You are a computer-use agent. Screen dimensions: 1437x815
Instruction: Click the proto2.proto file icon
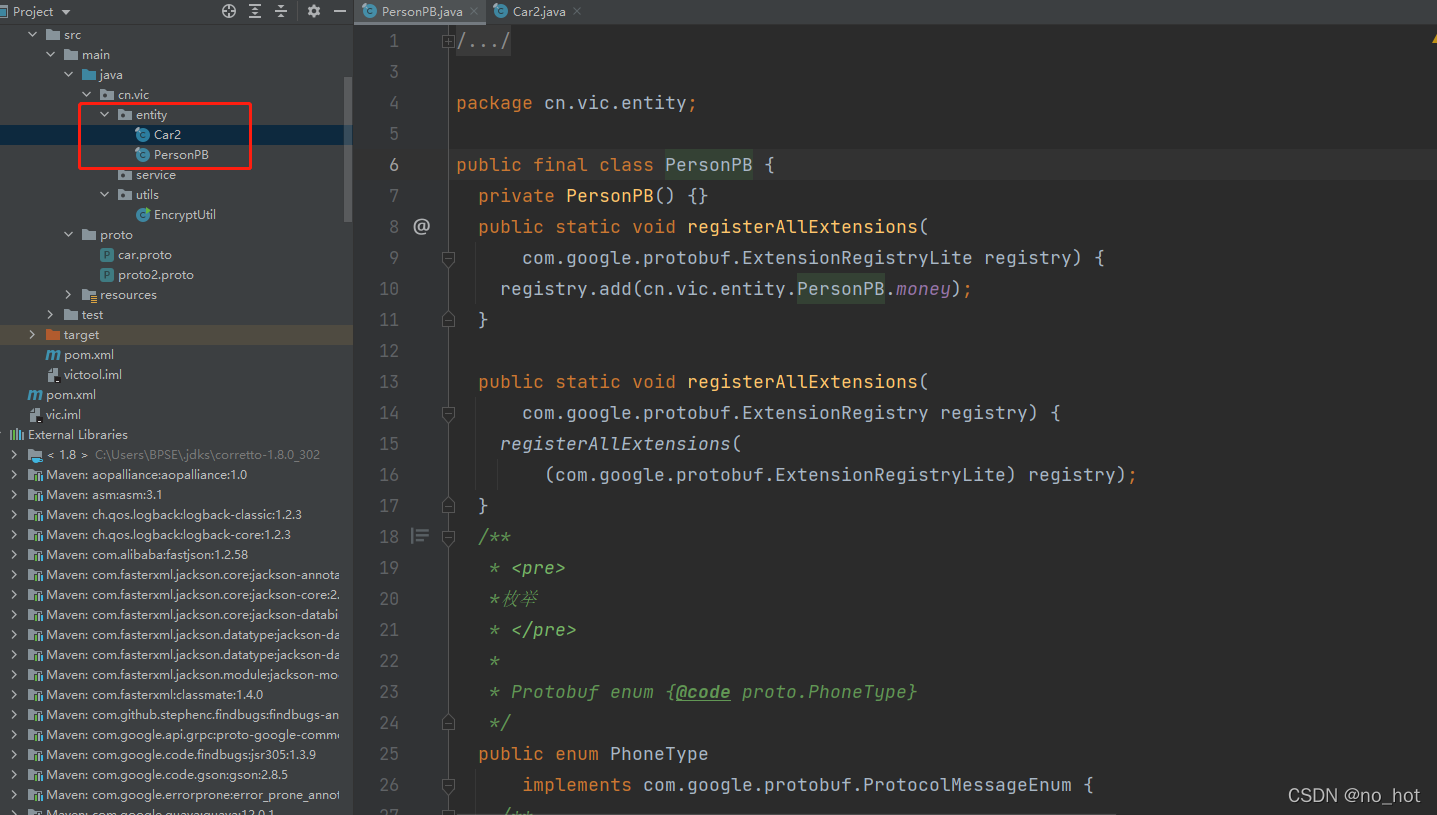coord(108,275)
